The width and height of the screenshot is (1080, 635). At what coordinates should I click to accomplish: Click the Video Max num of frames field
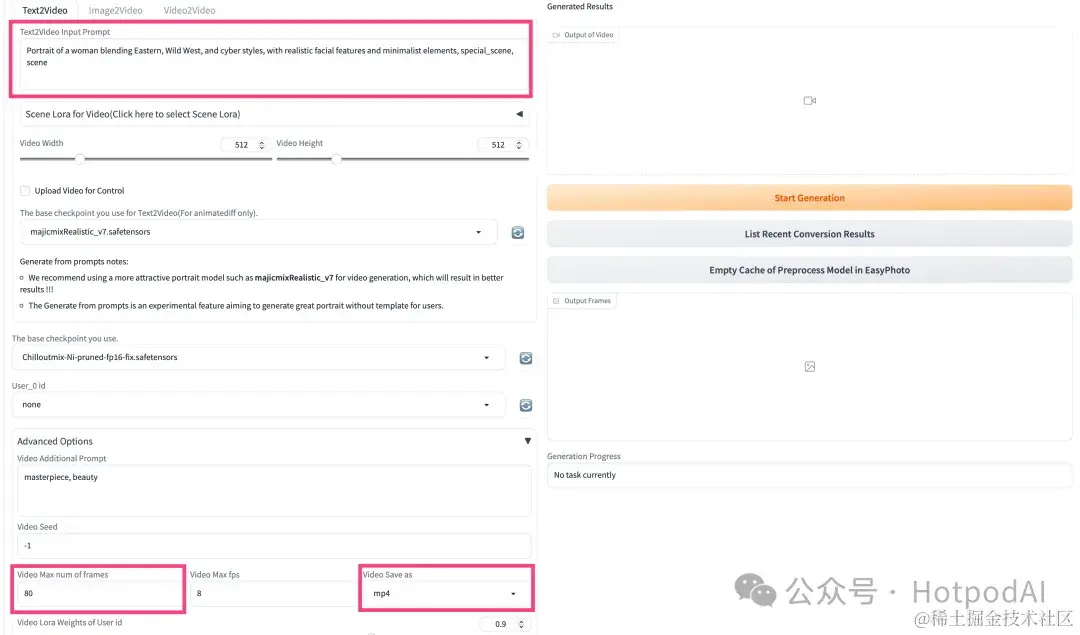[x=99, y=594]
